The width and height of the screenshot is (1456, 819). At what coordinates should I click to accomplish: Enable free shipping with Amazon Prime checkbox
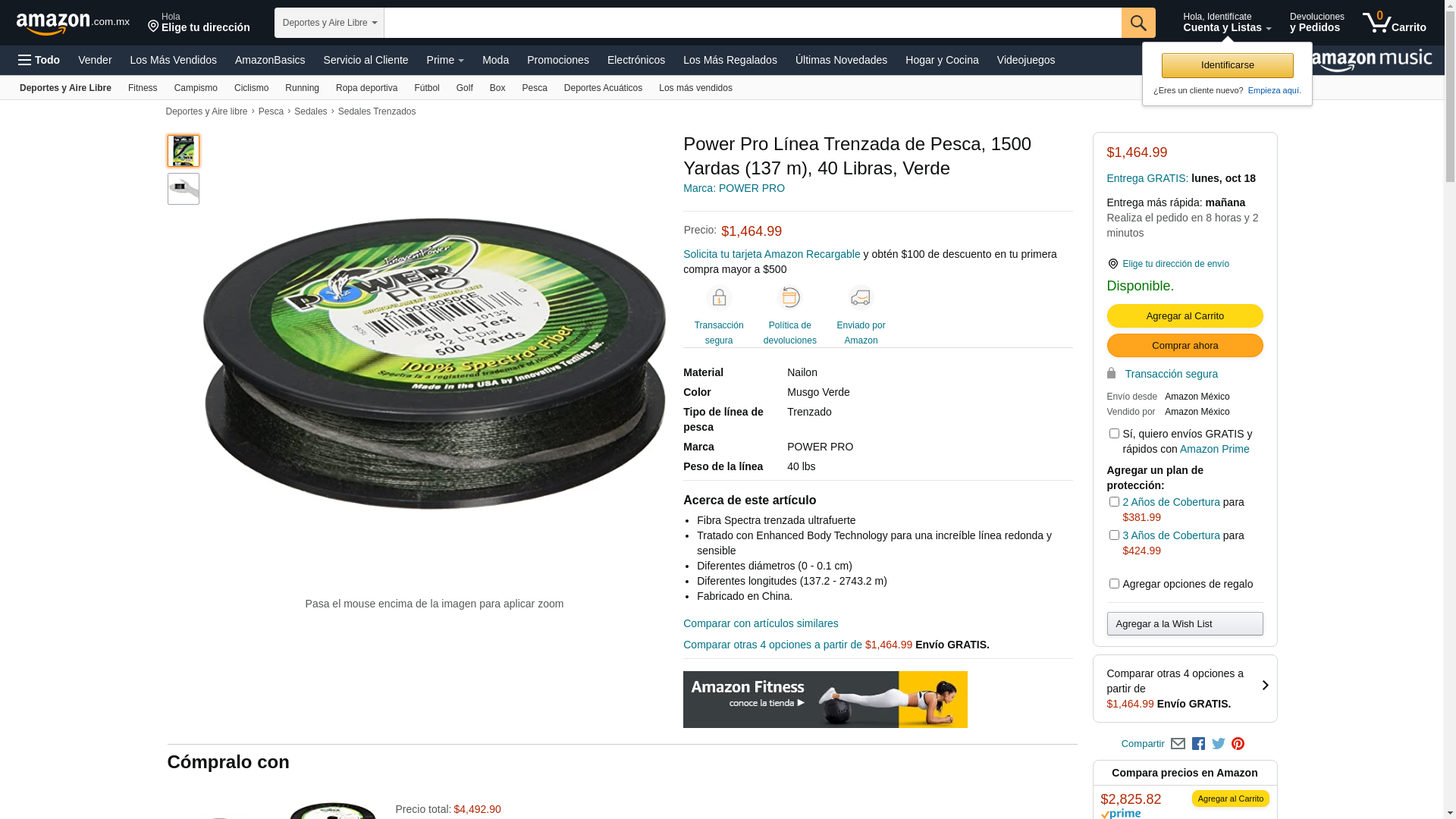pos(1114,434)
